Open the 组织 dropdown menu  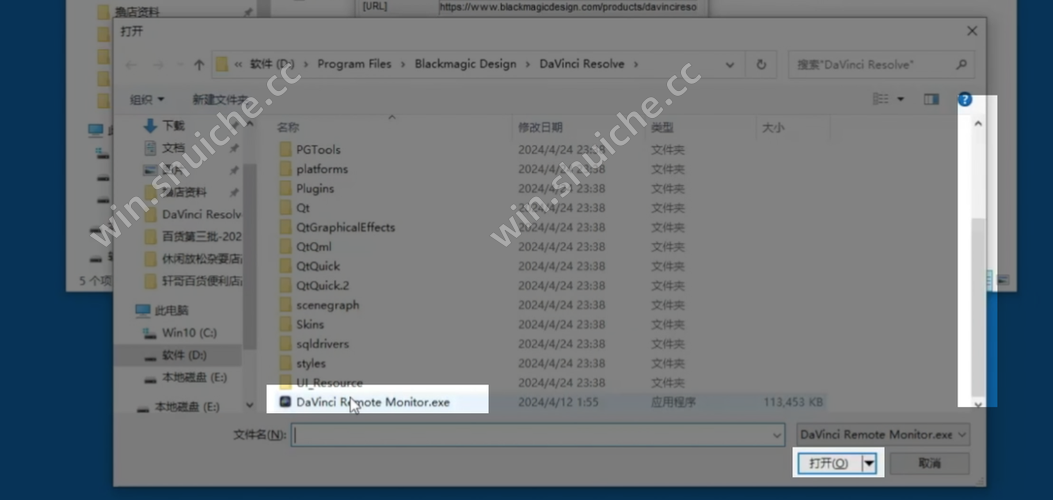point(146,99)
